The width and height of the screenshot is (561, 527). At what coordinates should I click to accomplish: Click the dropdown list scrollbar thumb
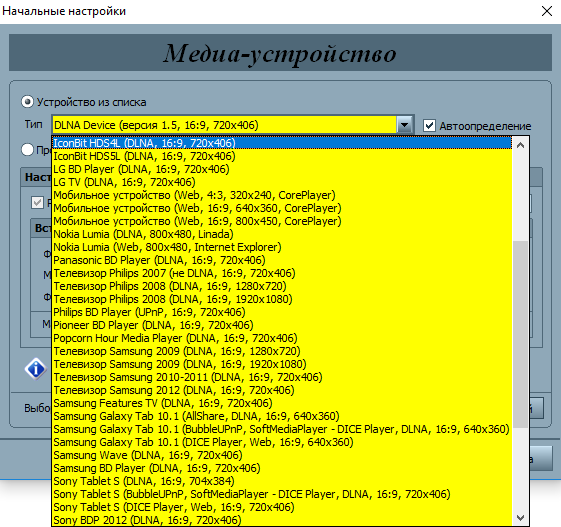pos(521,334)
